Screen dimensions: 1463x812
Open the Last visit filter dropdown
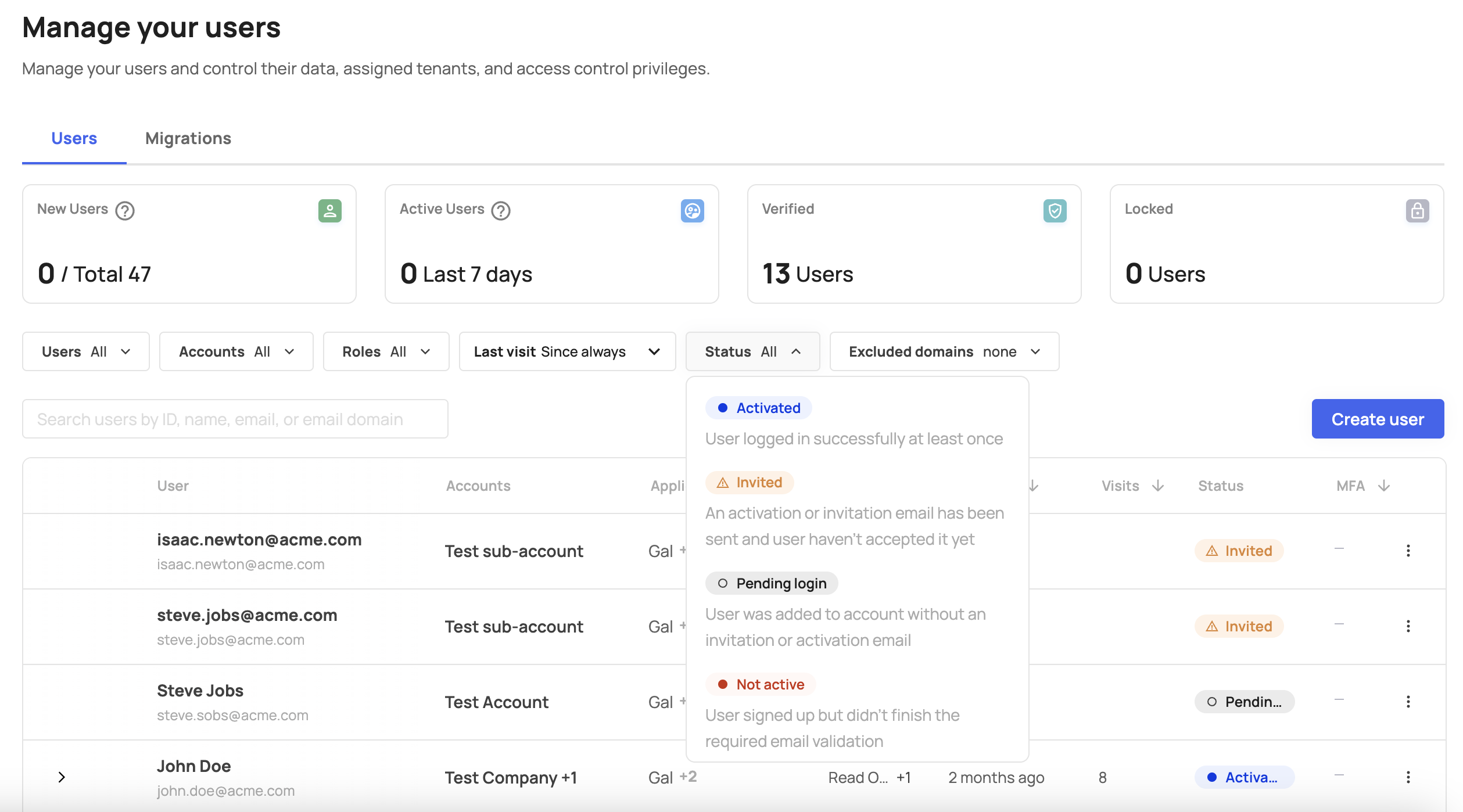pos(567,351)
